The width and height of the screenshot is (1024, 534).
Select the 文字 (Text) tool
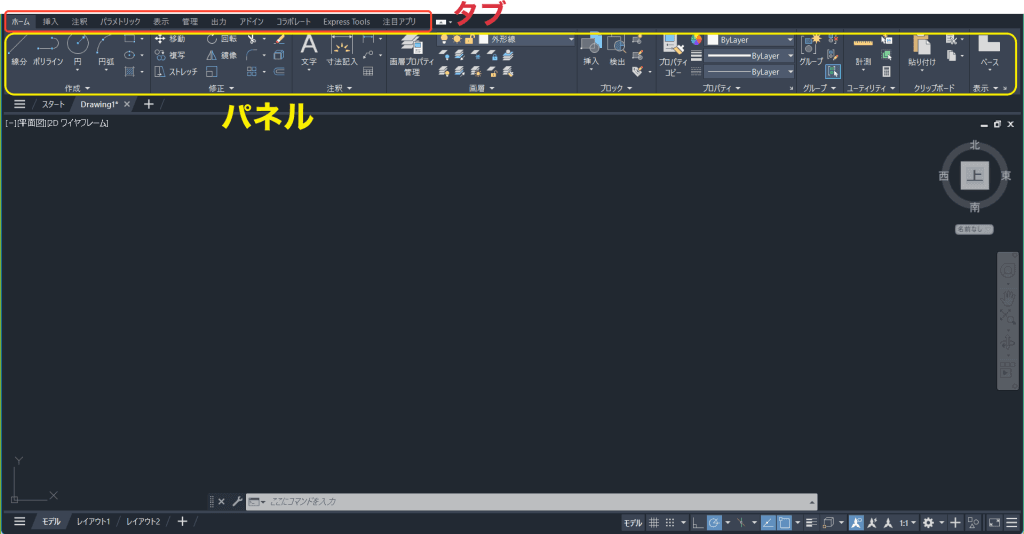coord(309,51)
